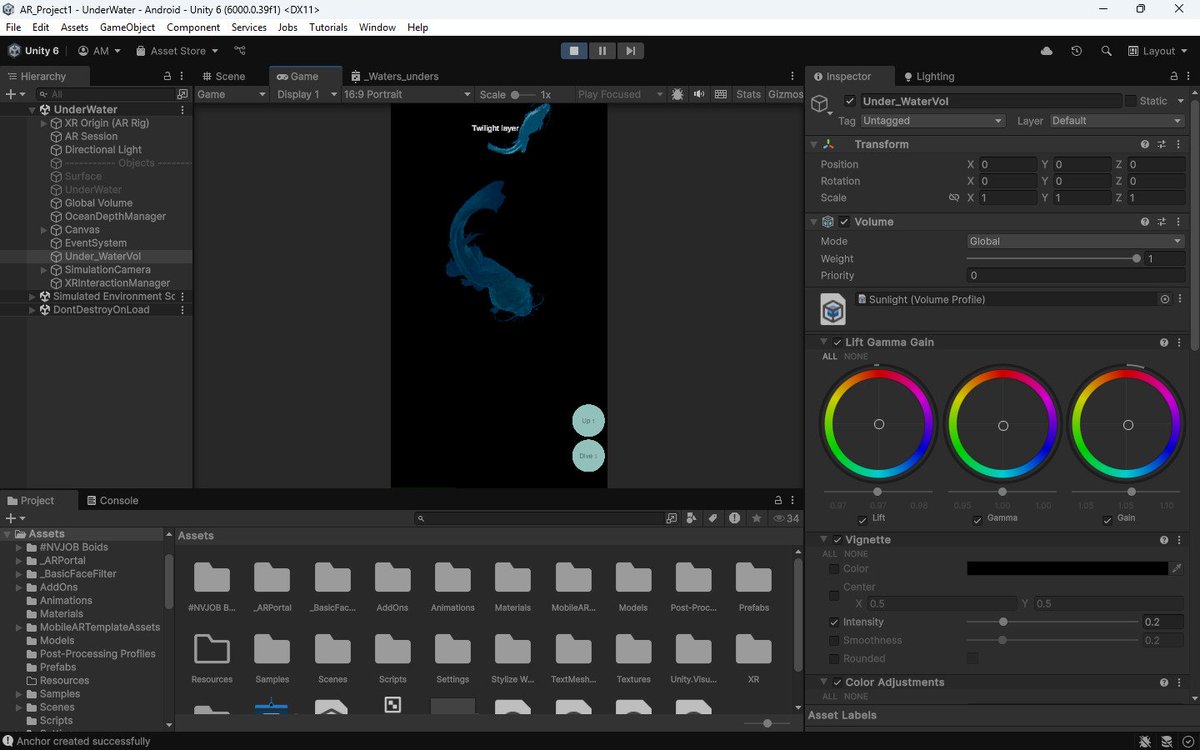Image resolution: width=1200 pixels, height=750 pixels.
Task: Click the Up button in the game view
Action: (x=588, y=421)
